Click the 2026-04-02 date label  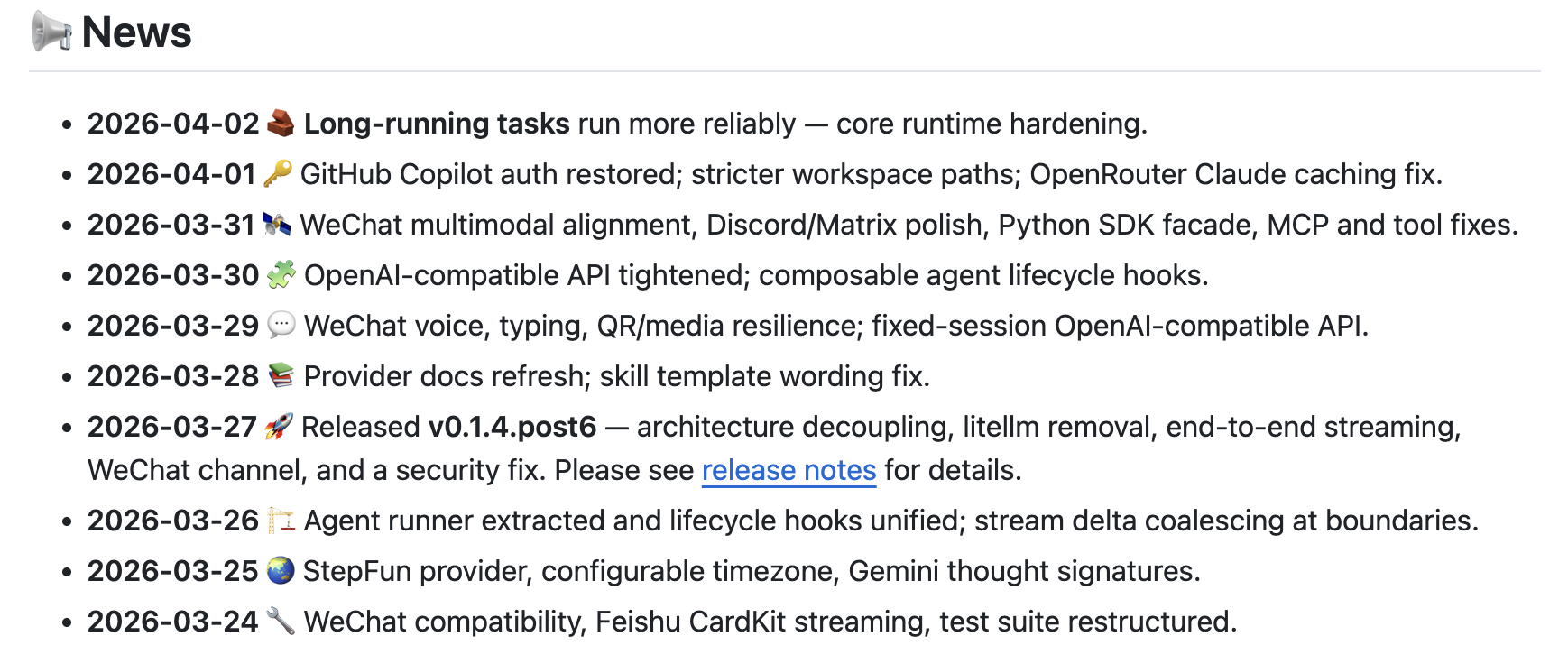pos(173,124)
